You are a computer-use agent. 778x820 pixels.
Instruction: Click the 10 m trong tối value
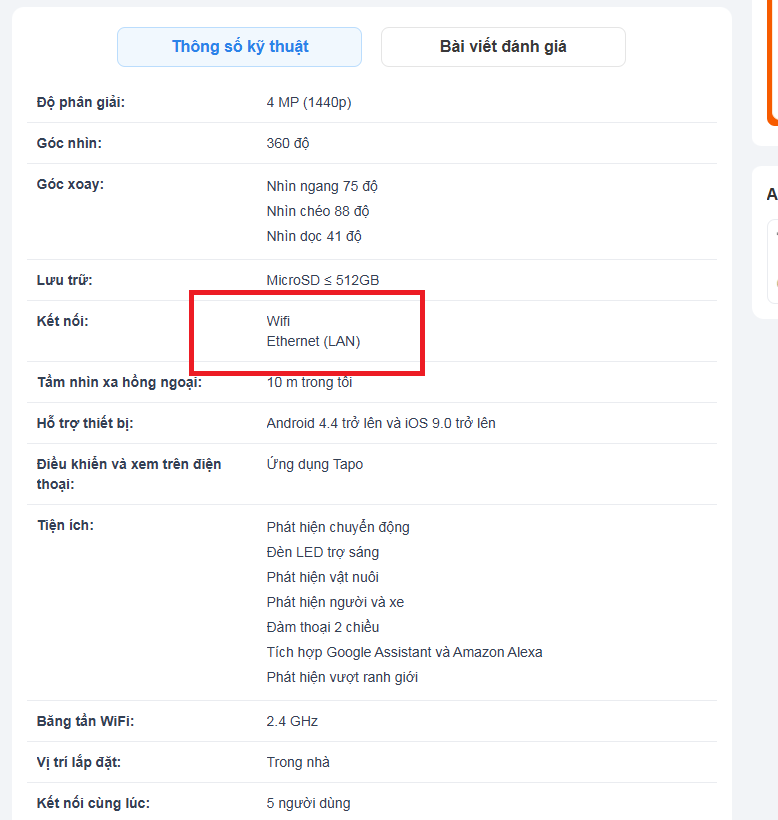[x=309, y=382]
